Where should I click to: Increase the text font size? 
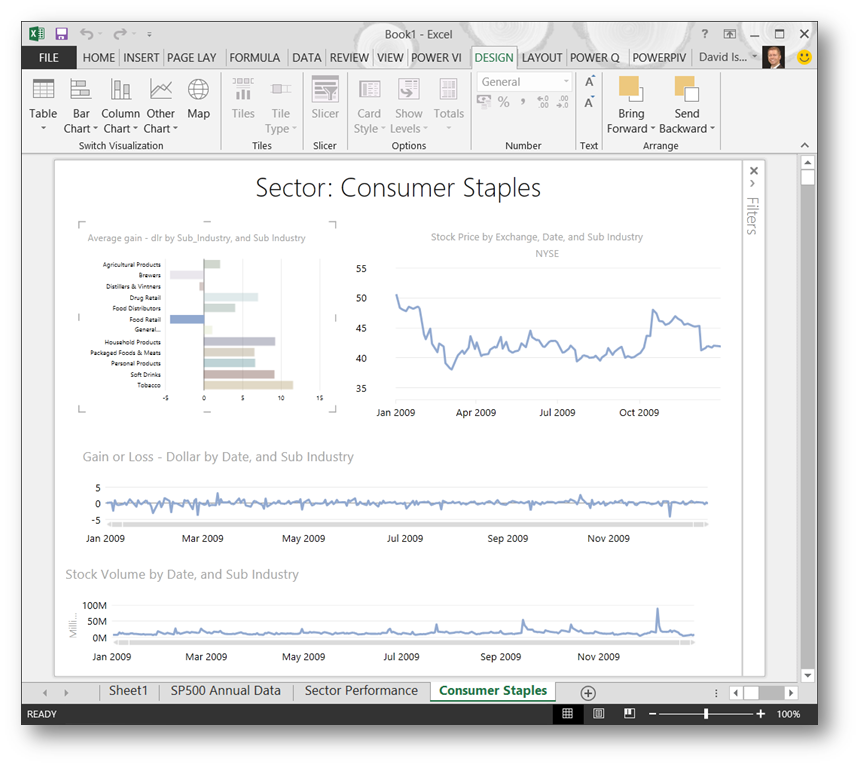[x=590, y=82]
